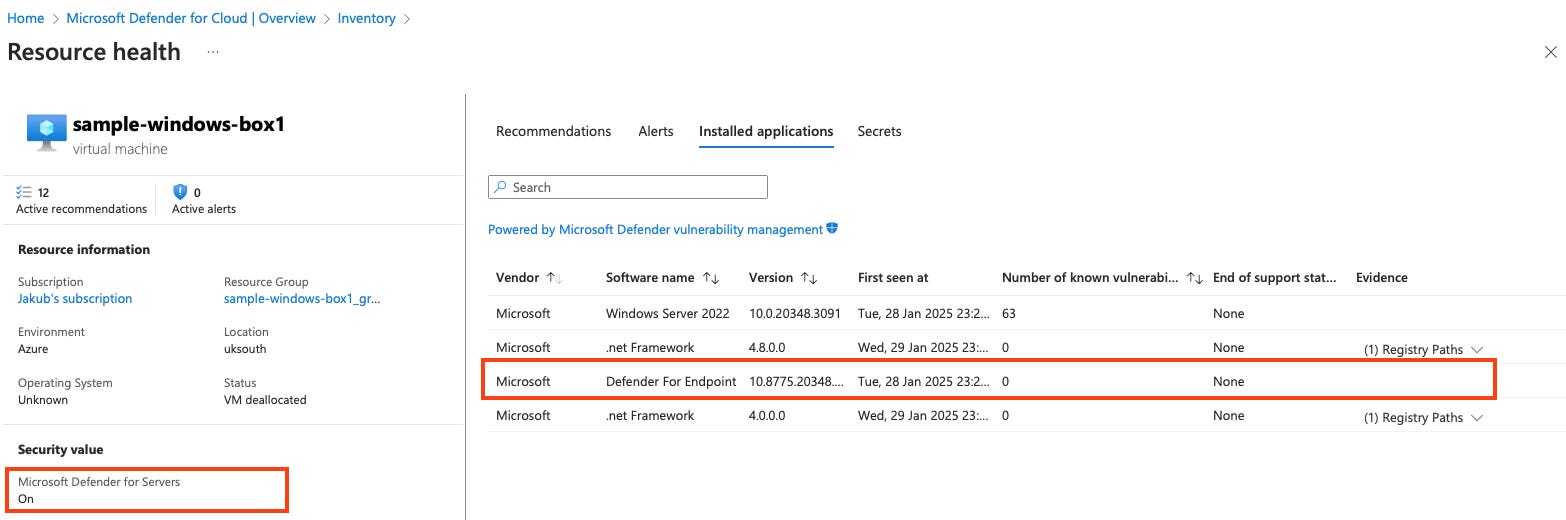Image resolution: width=1566 pixels, height=520 pixels.
Task: Switch to the Alerts tab
Action: coord(656,131)
